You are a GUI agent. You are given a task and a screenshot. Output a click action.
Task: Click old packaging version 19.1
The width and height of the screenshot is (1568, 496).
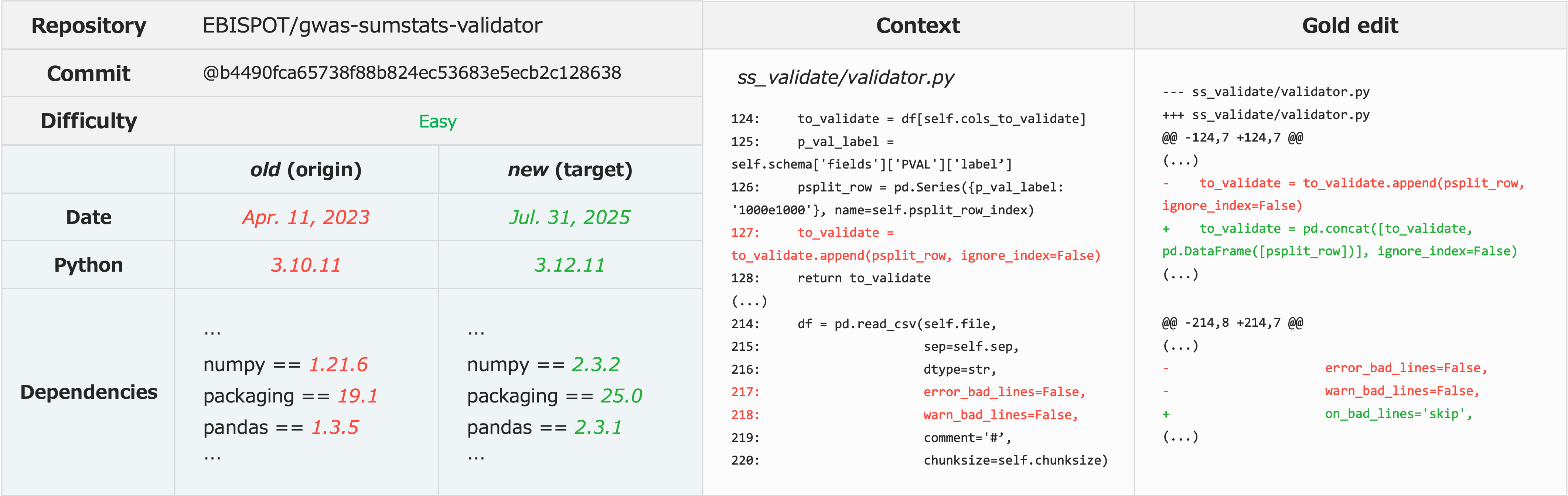[x=357, y=396]
